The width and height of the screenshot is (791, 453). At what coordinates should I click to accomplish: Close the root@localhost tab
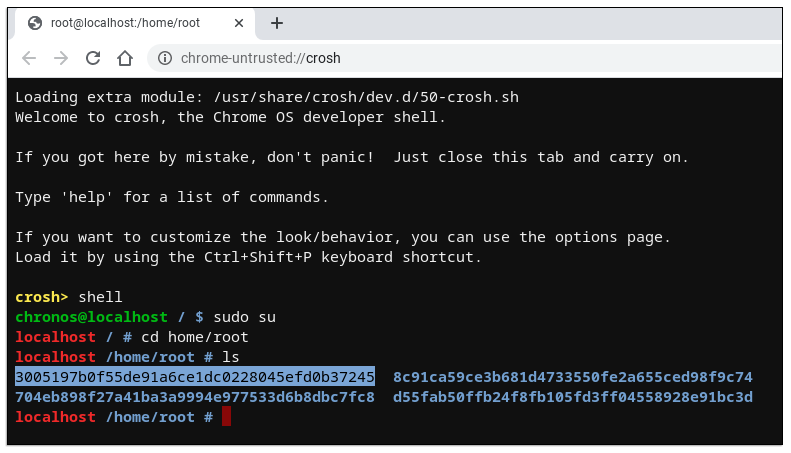237,23
